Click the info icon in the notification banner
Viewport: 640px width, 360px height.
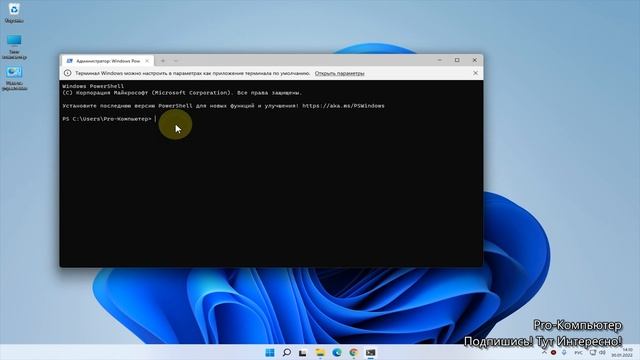pos(67,73)
